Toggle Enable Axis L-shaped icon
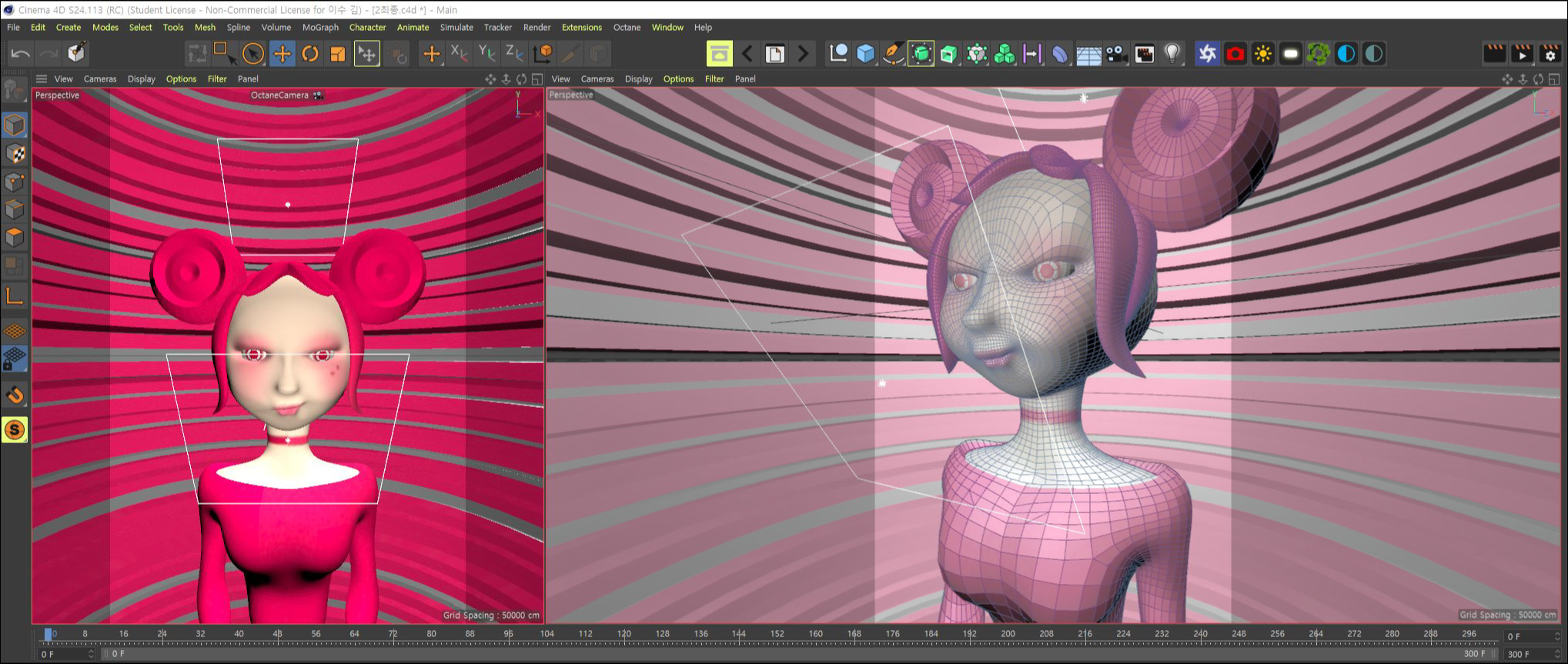Viewport: 1568px width, 664px height. pos(15,295)
